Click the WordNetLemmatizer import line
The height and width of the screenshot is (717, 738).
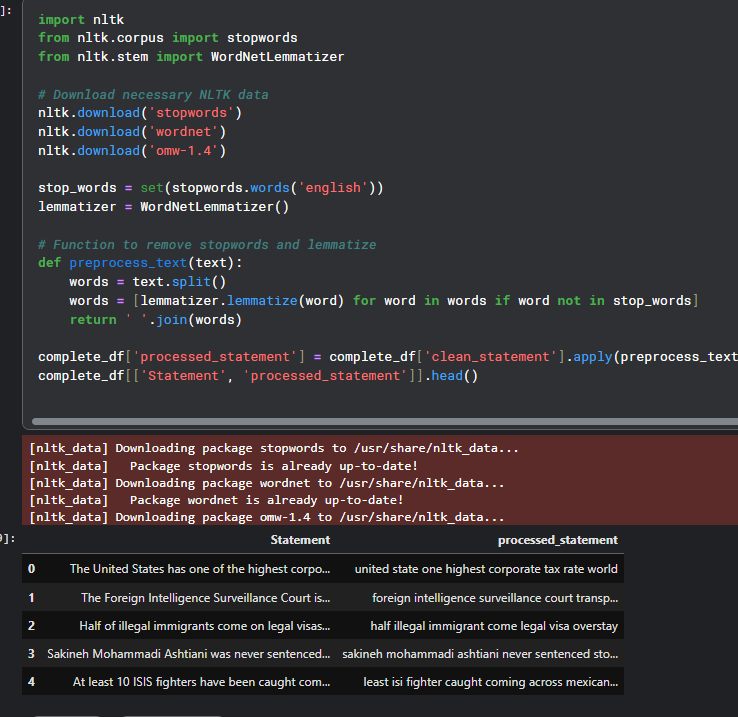pos(191,56)
